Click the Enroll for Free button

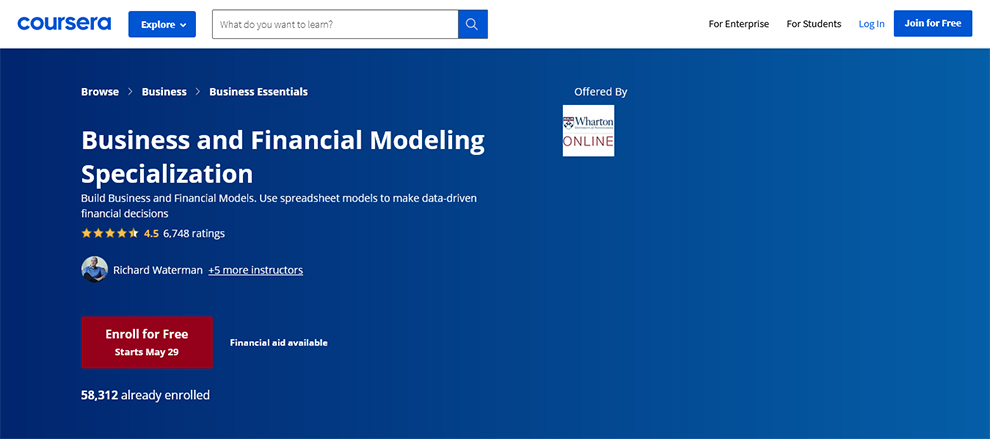click(x=147, y=342)
